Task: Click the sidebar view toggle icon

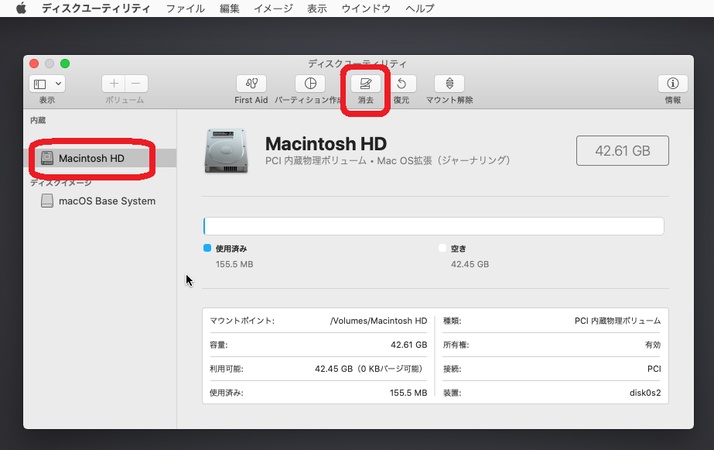Action: pyautogui.click(x=40, y=84)
